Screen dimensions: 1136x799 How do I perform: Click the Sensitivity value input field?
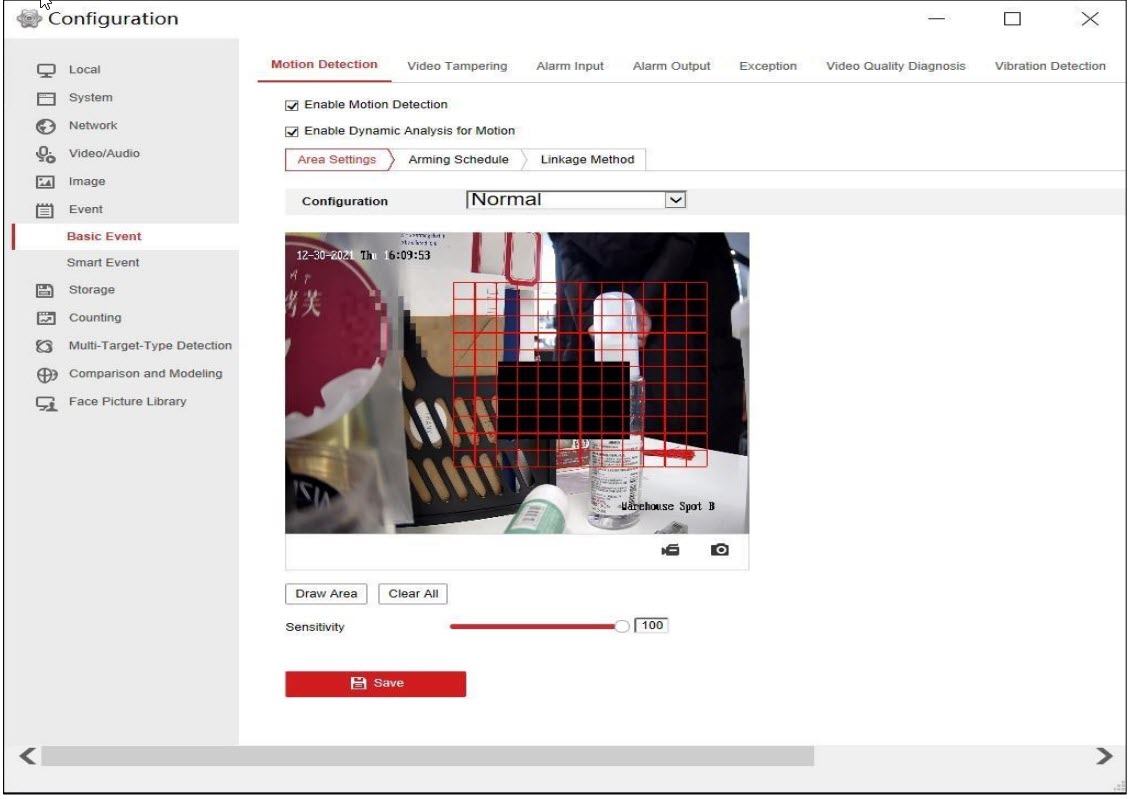652,626
